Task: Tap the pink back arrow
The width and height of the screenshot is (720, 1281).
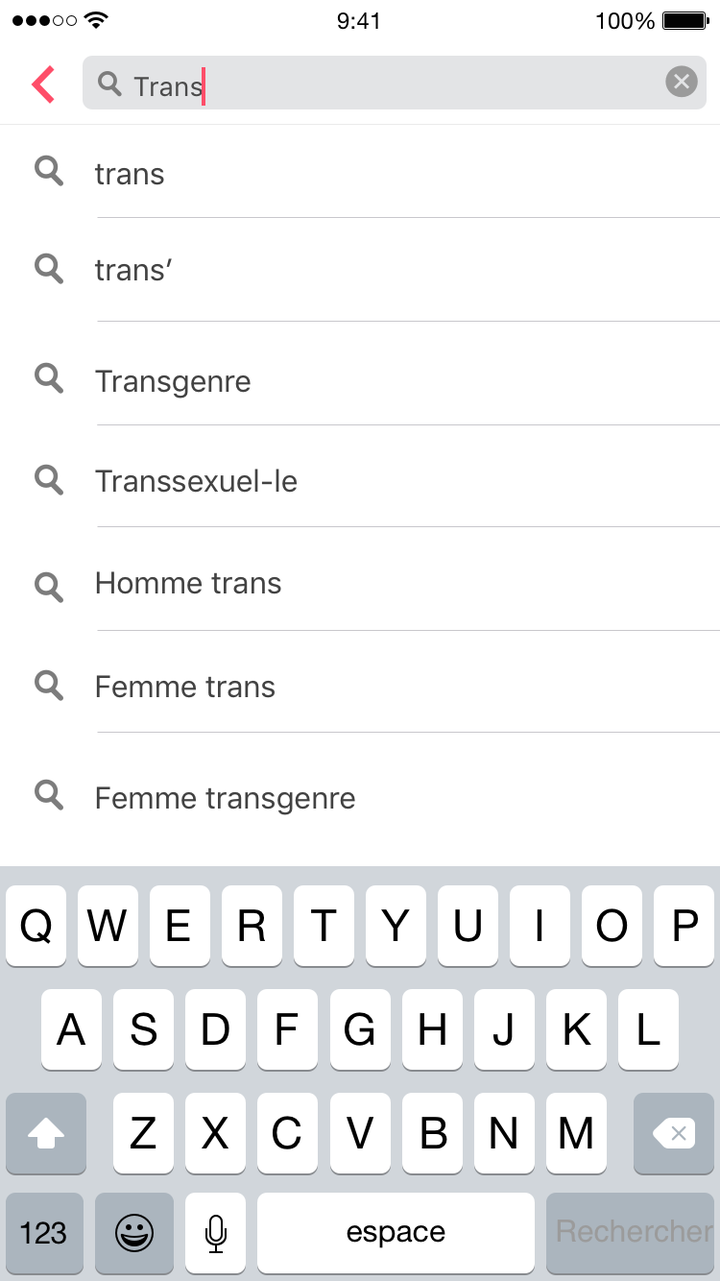Action: tap(43, 84)
